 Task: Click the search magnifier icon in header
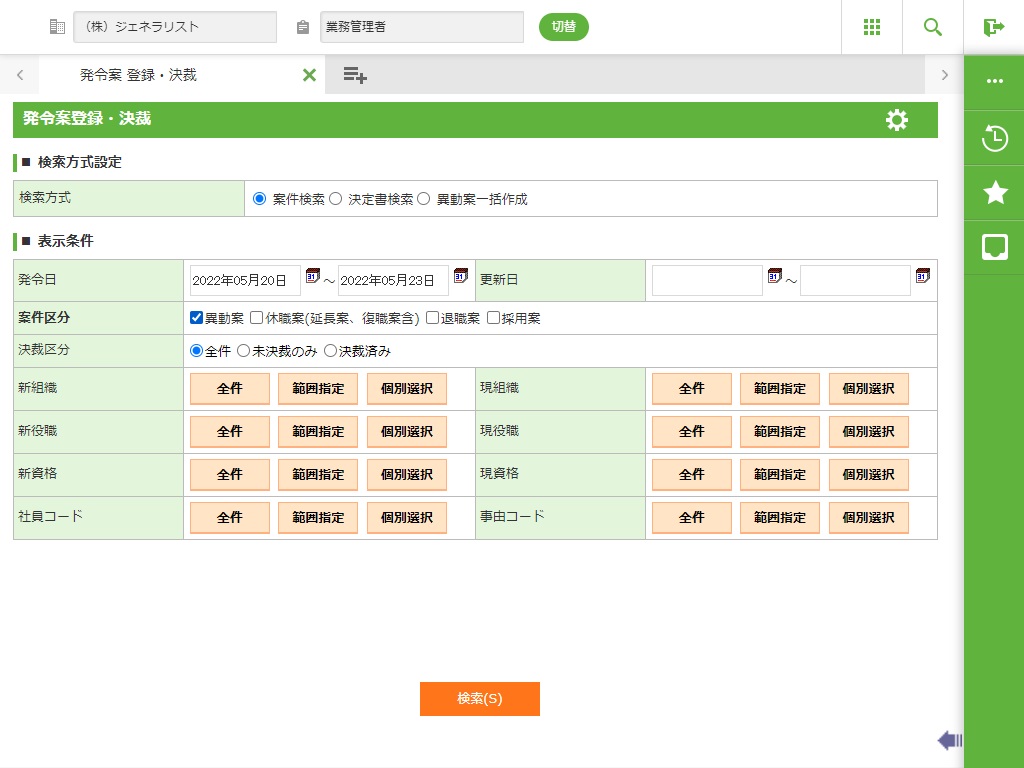pos(933,27)
